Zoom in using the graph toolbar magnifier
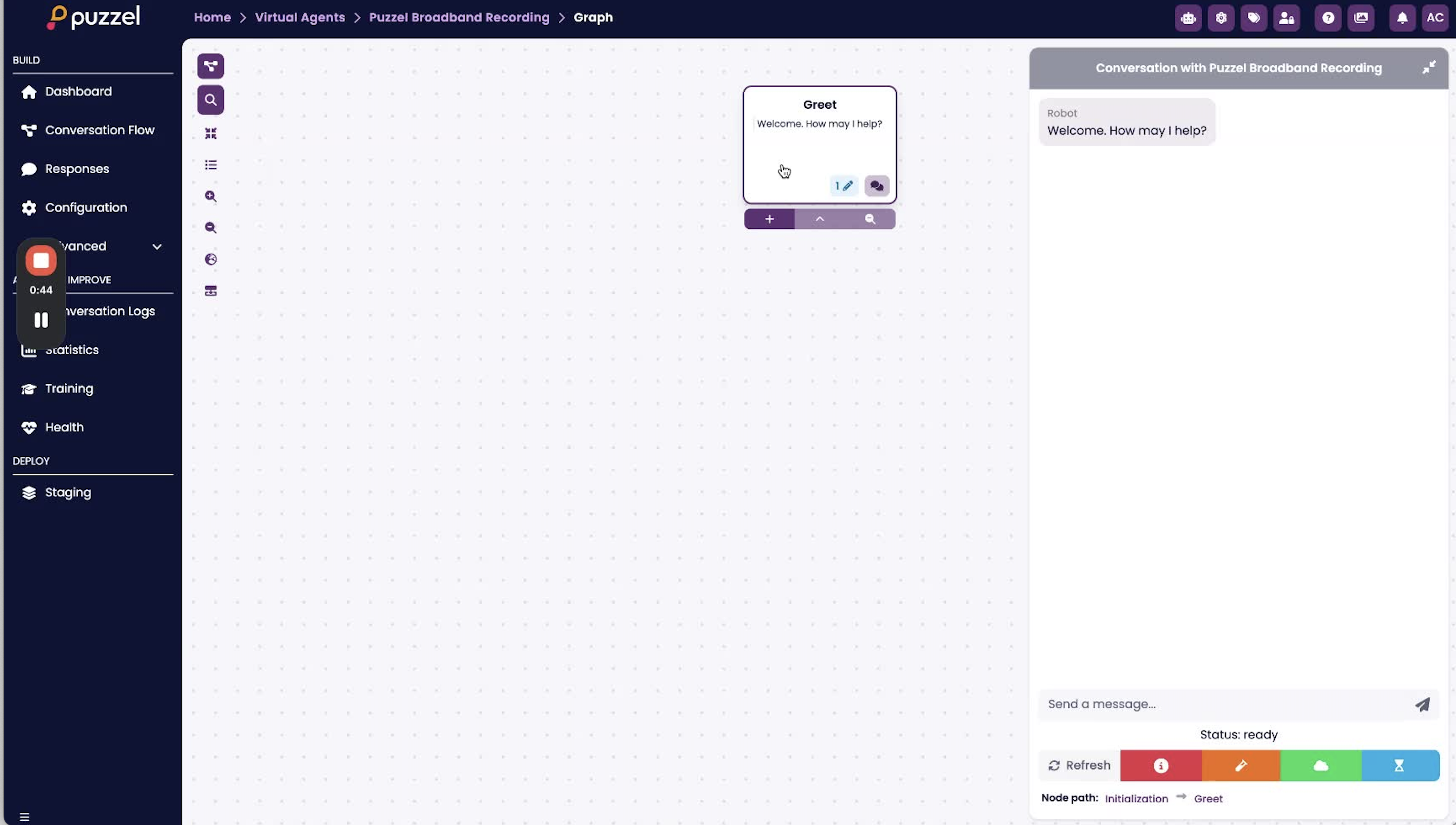 click(x=210, y=196)
